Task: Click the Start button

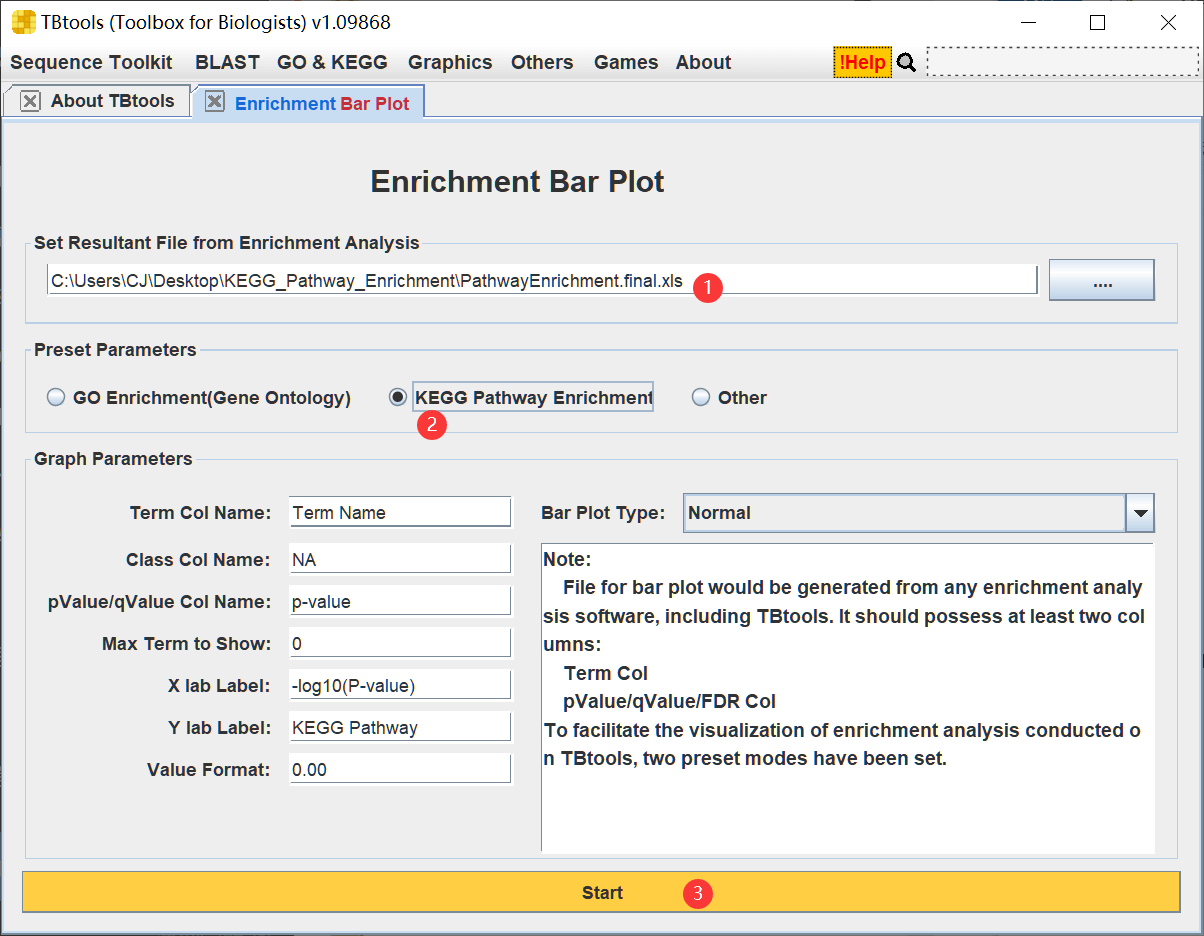Action: point(601,892)
